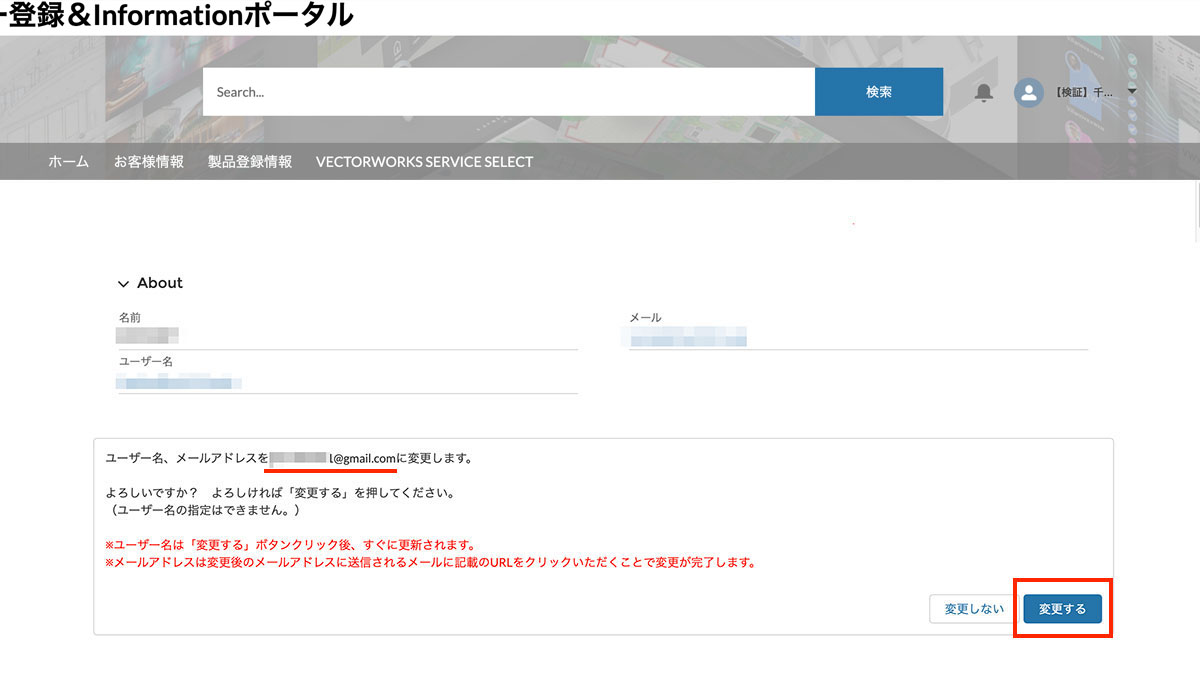The height and width of the screenshot is (682, 1200).
Task: Open the お客様情報 navigation tab
Action: click(x=148, y=162)
